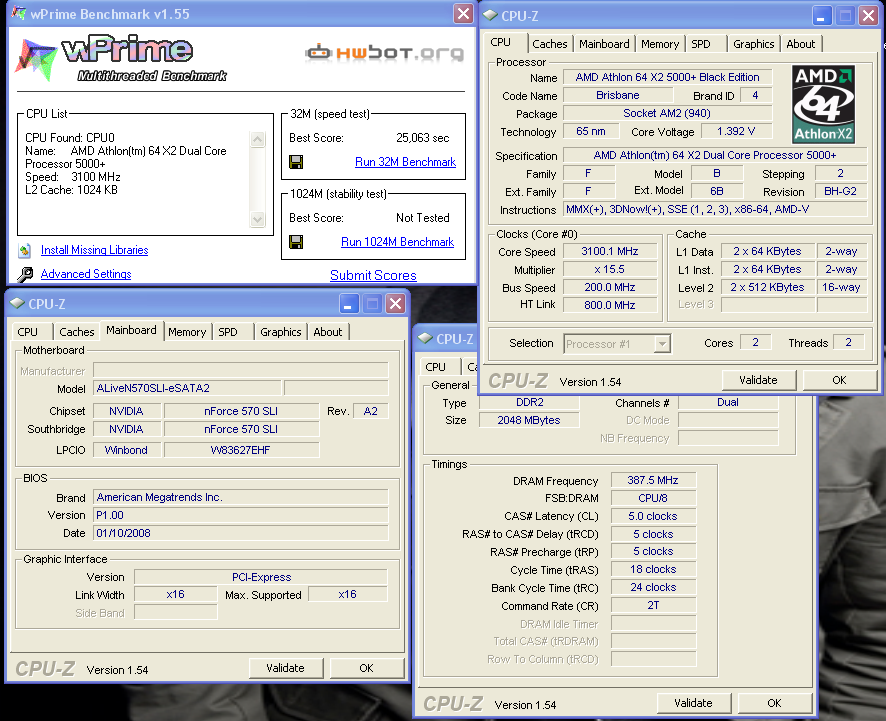This screenshot has width=886, height=721.
Task: Click OK in the Memory CPU-Z window
Action: click(774, 703)
